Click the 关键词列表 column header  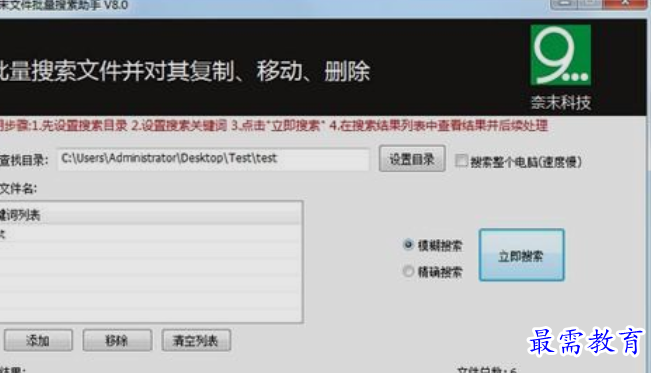(x=151, y=214)
